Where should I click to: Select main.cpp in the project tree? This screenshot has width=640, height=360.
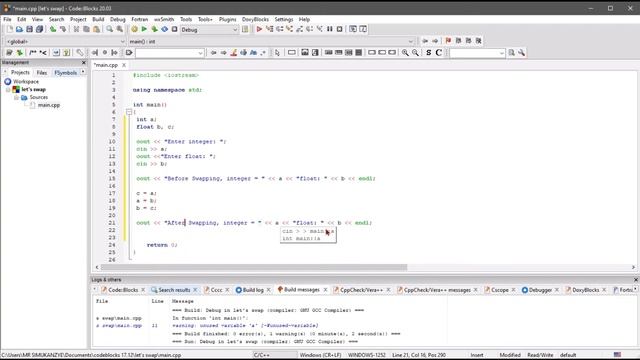point(49,105)
